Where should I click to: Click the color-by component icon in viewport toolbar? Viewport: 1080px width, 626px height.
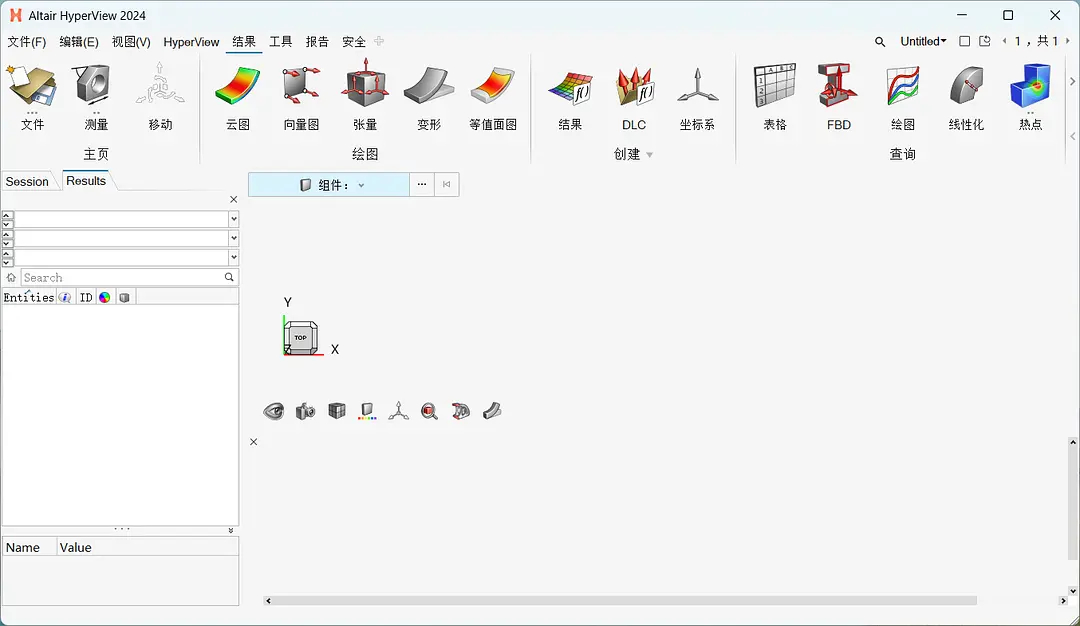pos(367,411)
